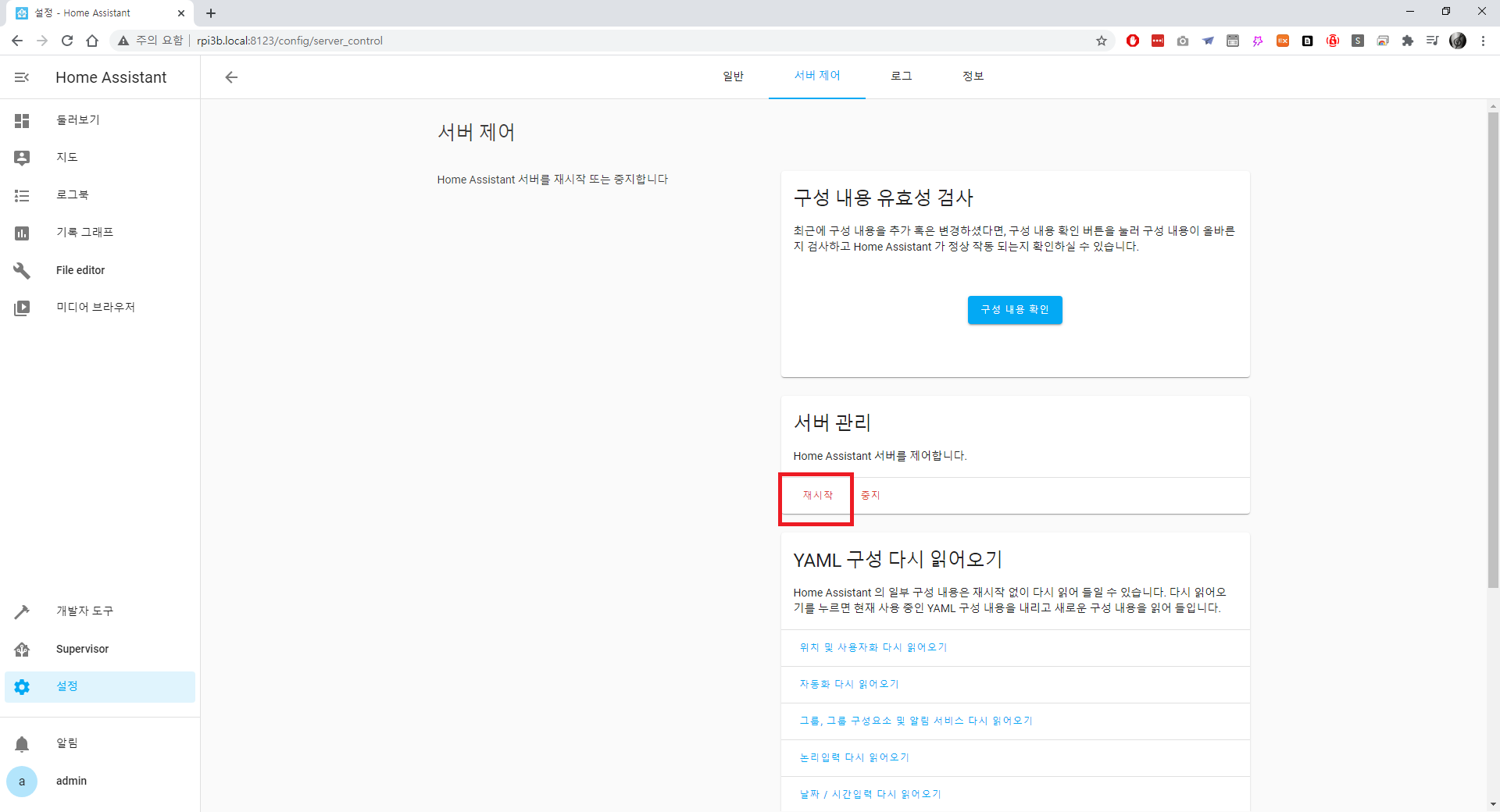Switch to the 서버 제어 tab

[x=817, y=76]
